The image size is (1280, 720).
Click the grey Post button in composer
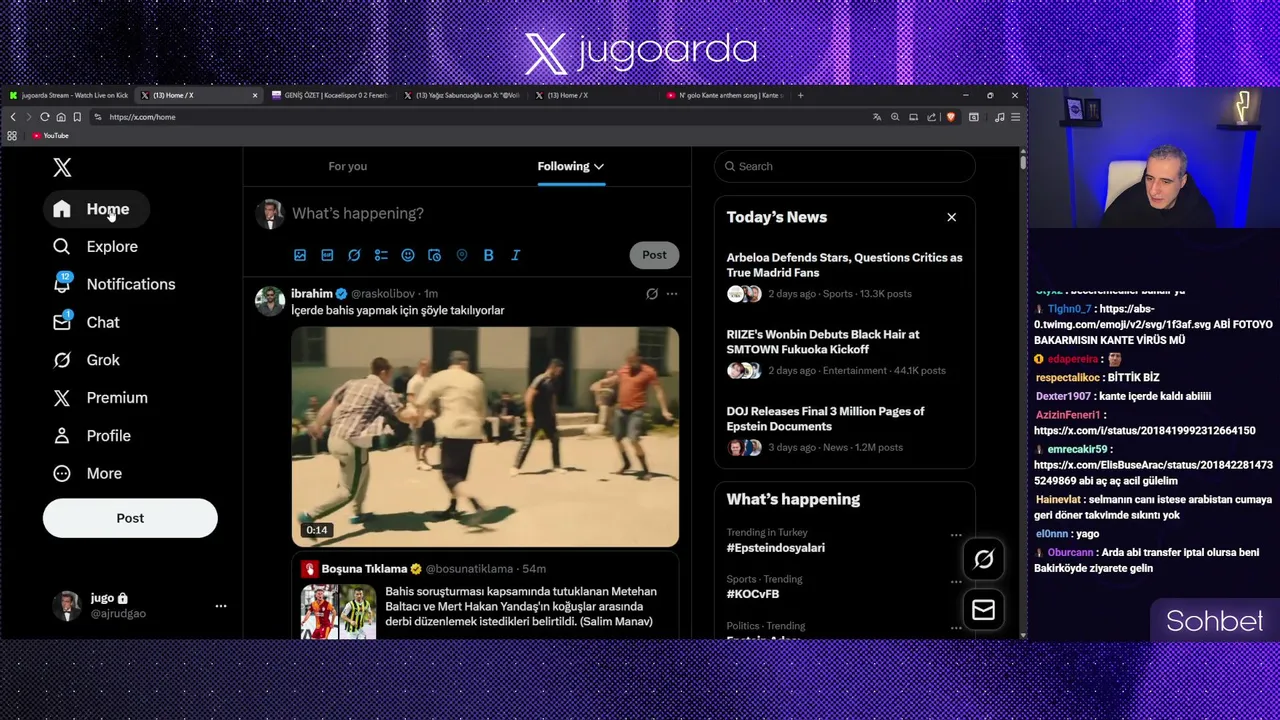coord(654,255)
